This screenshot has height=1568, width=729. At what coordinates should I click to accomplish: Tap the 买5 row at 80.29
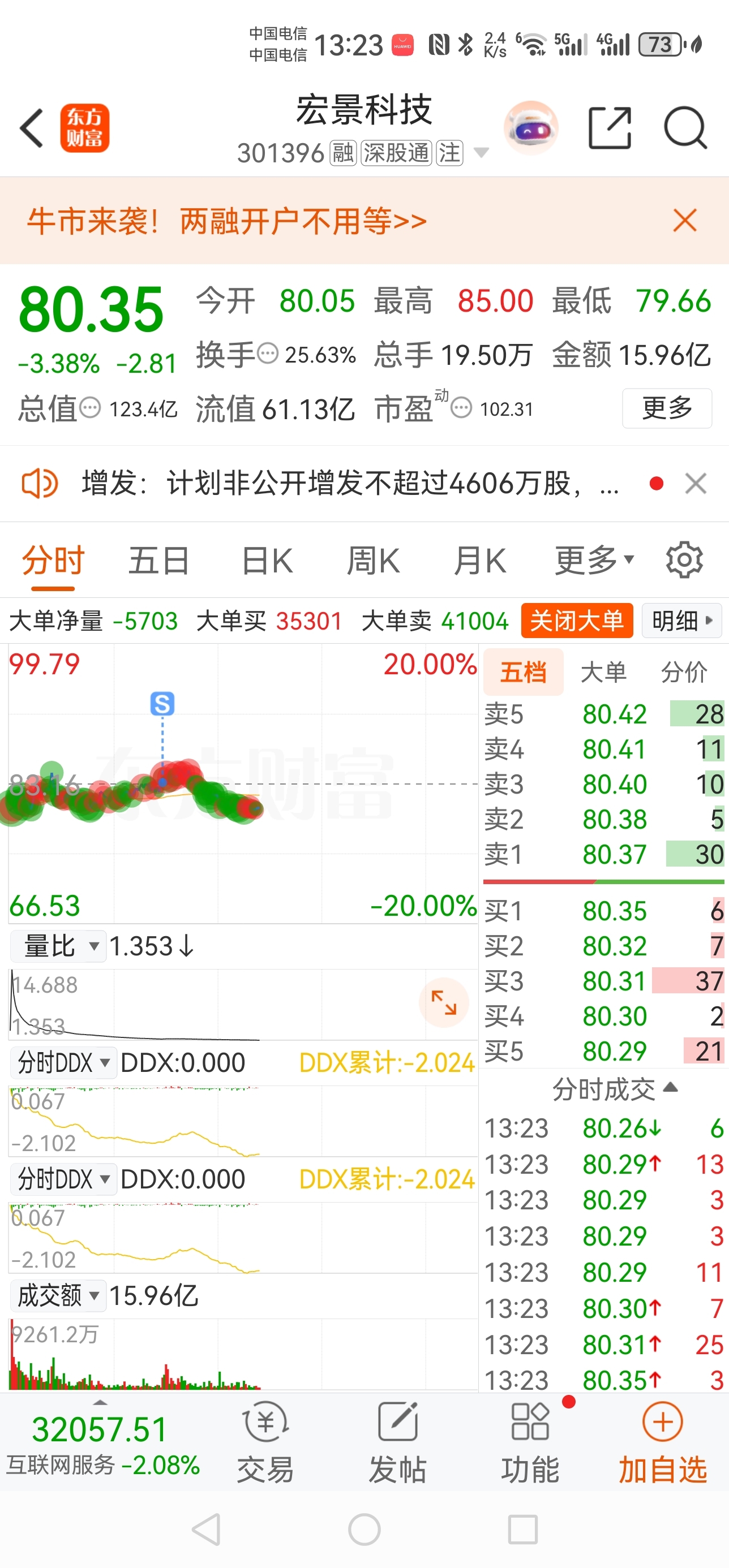point(603,1051)
